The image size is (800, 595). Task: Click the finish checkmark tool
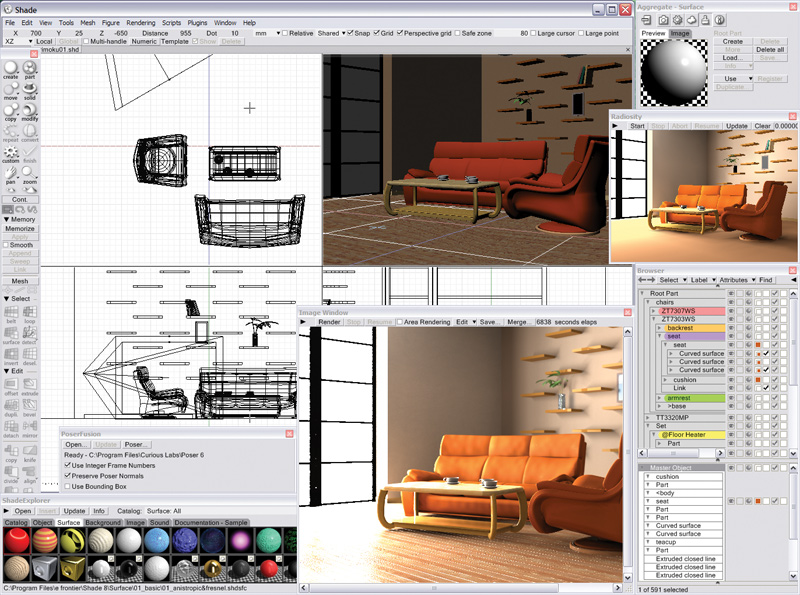(30, 154)
